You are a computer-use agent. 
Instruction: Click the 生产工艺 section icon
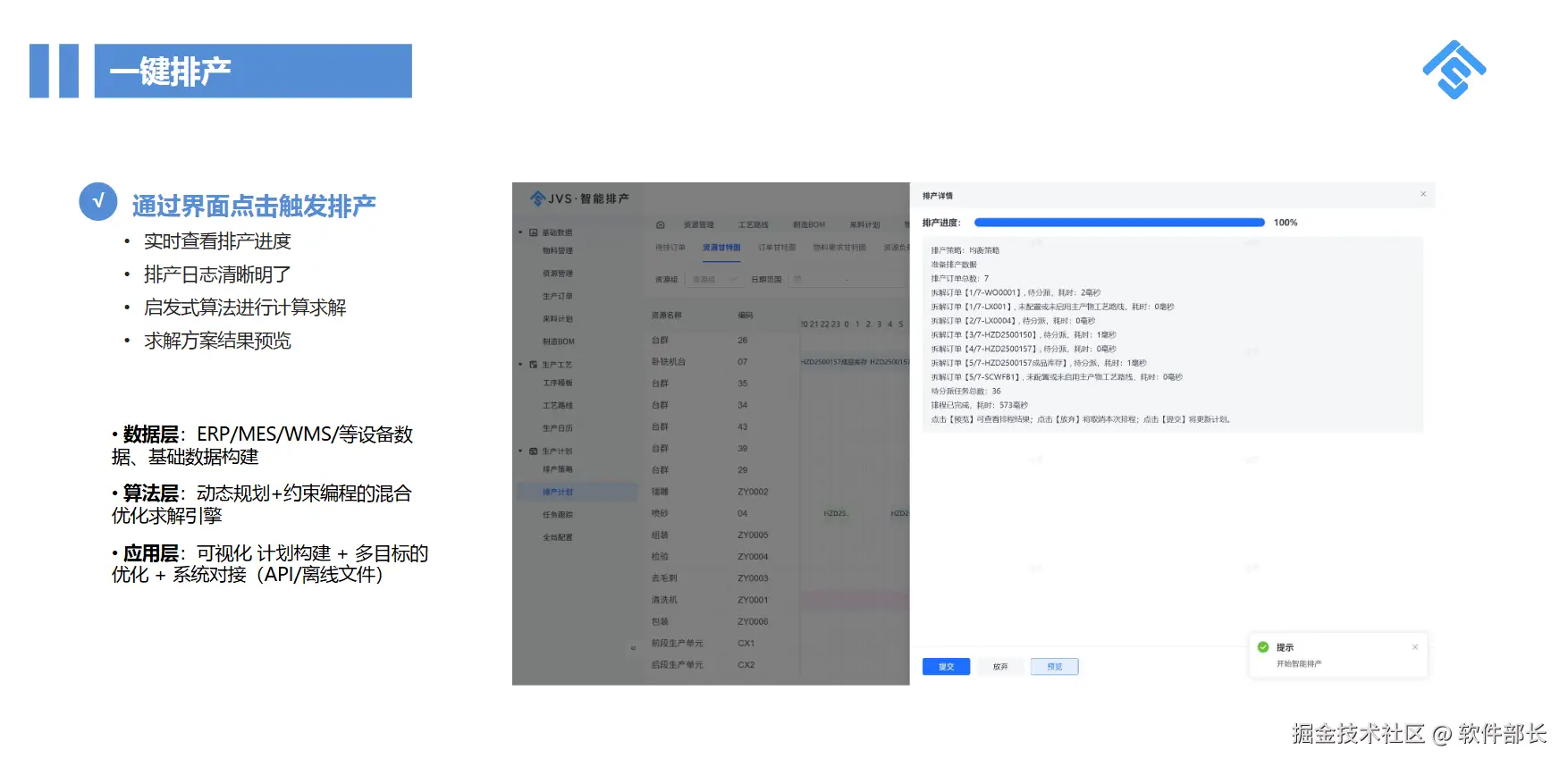click(x=534, y=365)
